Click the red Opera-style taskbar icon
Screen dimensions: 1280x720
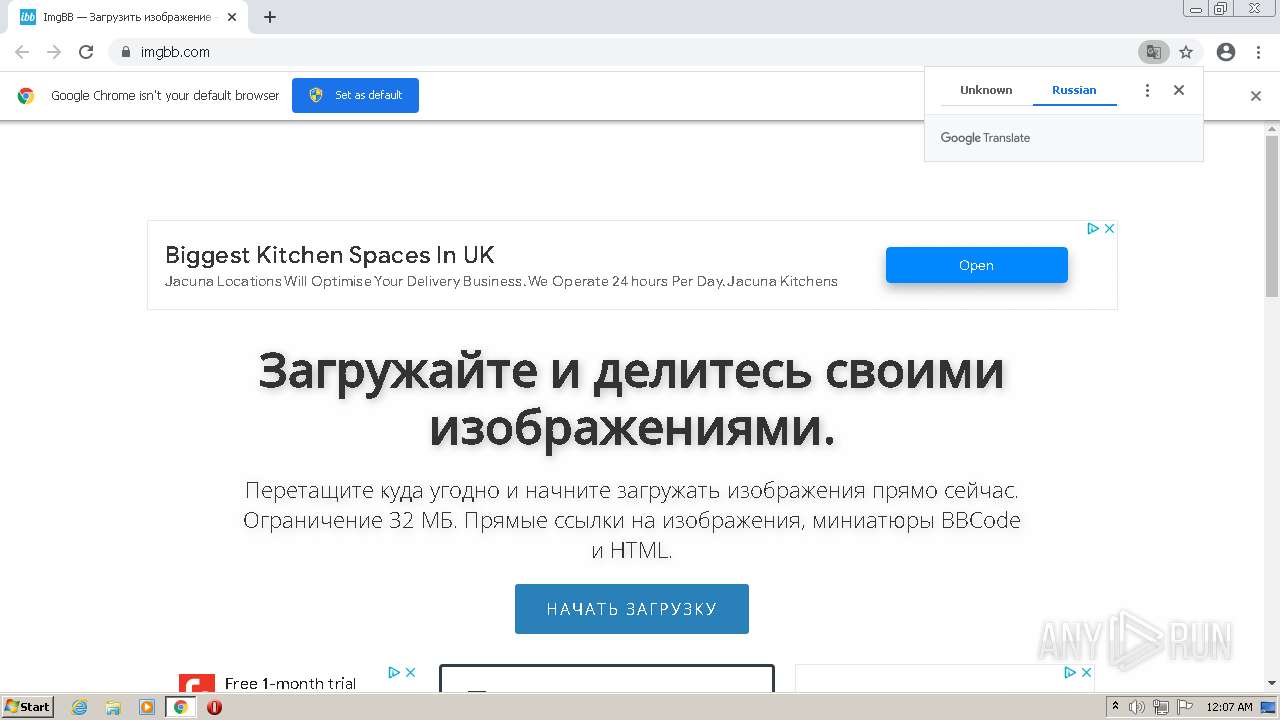[x=214, y=707]
